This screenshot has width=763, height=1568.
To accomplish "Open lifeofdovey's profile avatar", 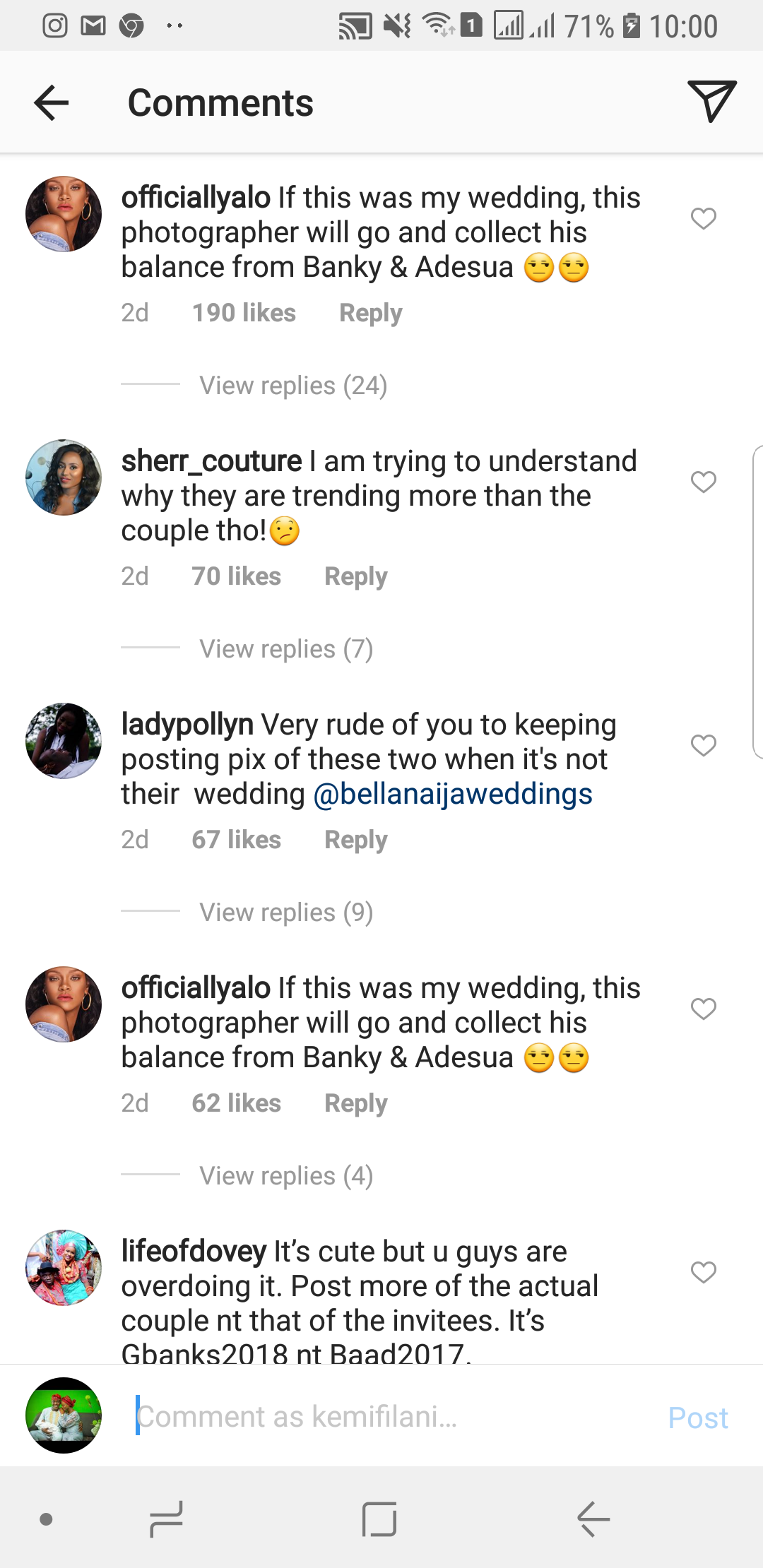I will [64, 1268].
